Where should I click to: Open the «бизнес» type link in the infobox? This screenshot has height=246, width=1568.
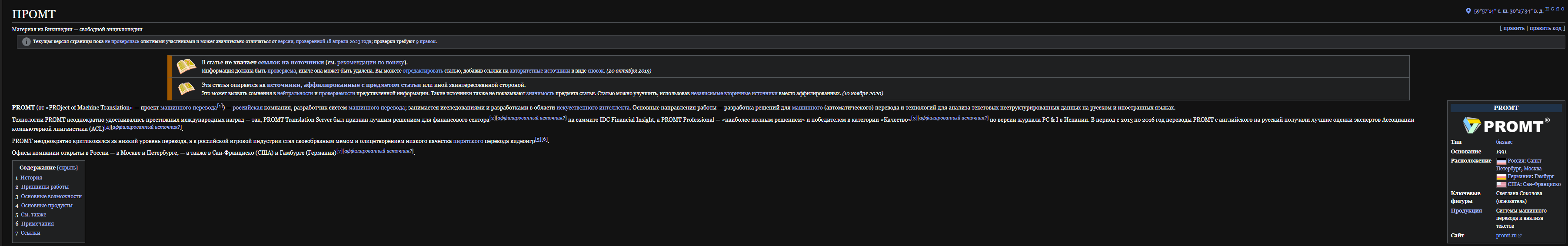(x=1504, y=142)
